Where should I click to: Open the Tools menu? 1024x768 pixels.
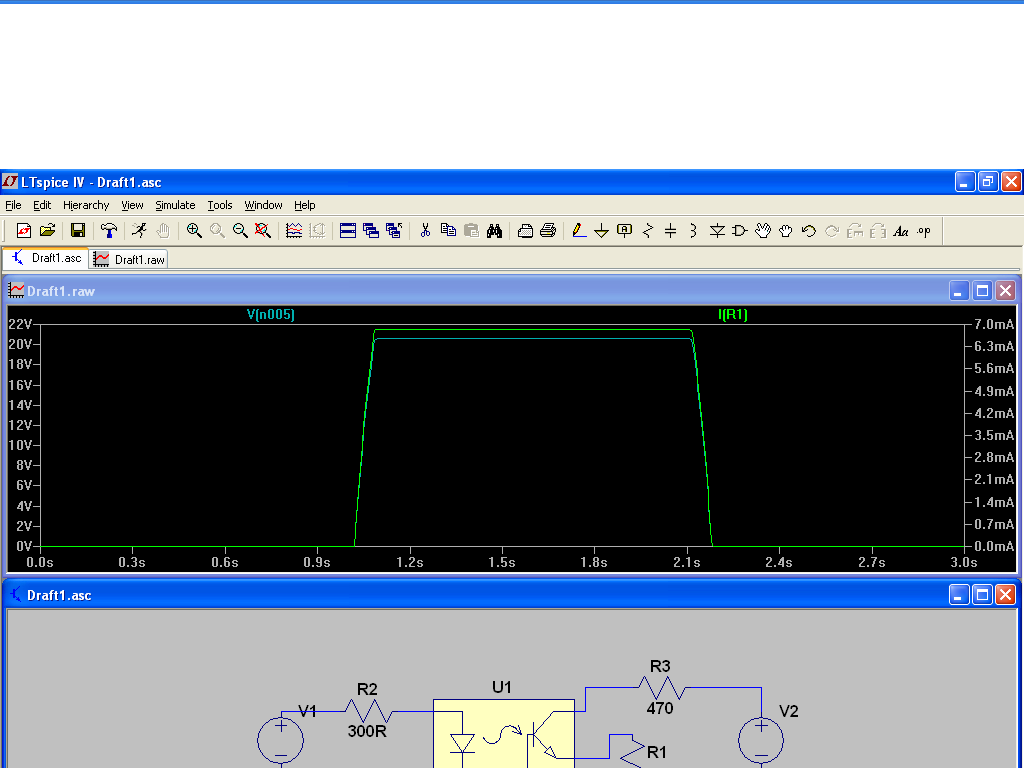pos(220,205)
